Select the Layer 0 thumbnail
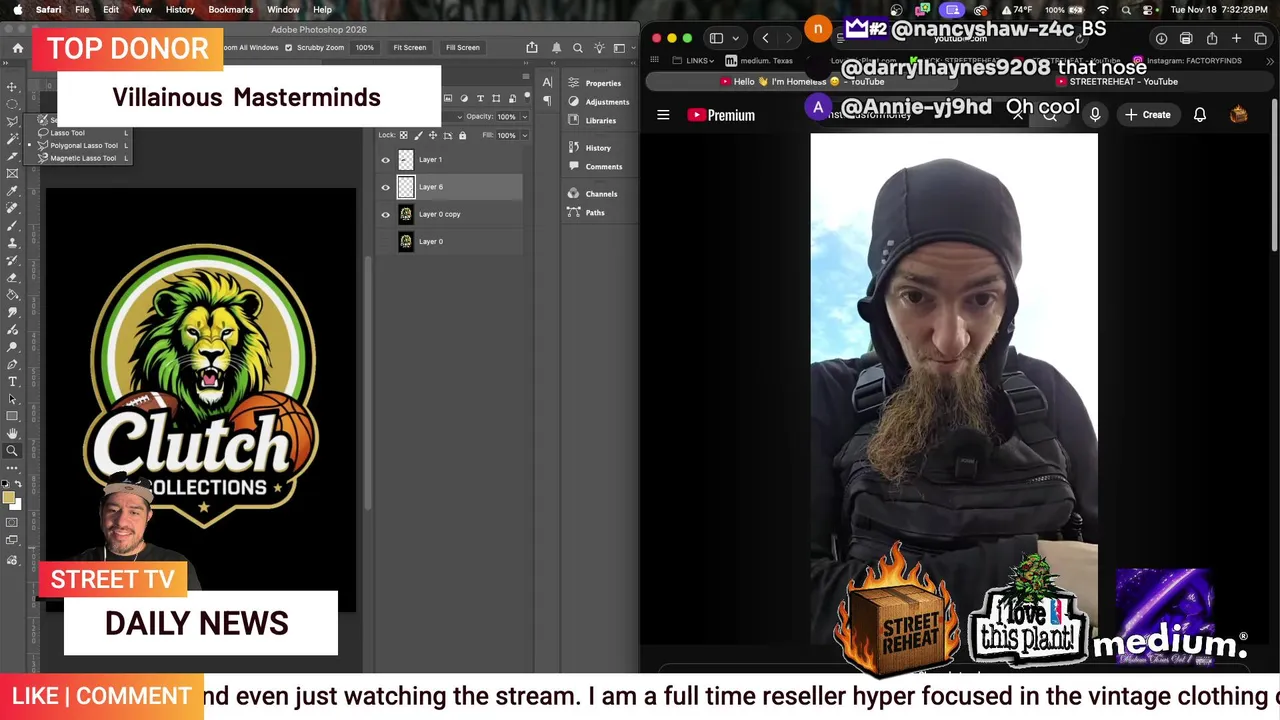 pos(406,241)
